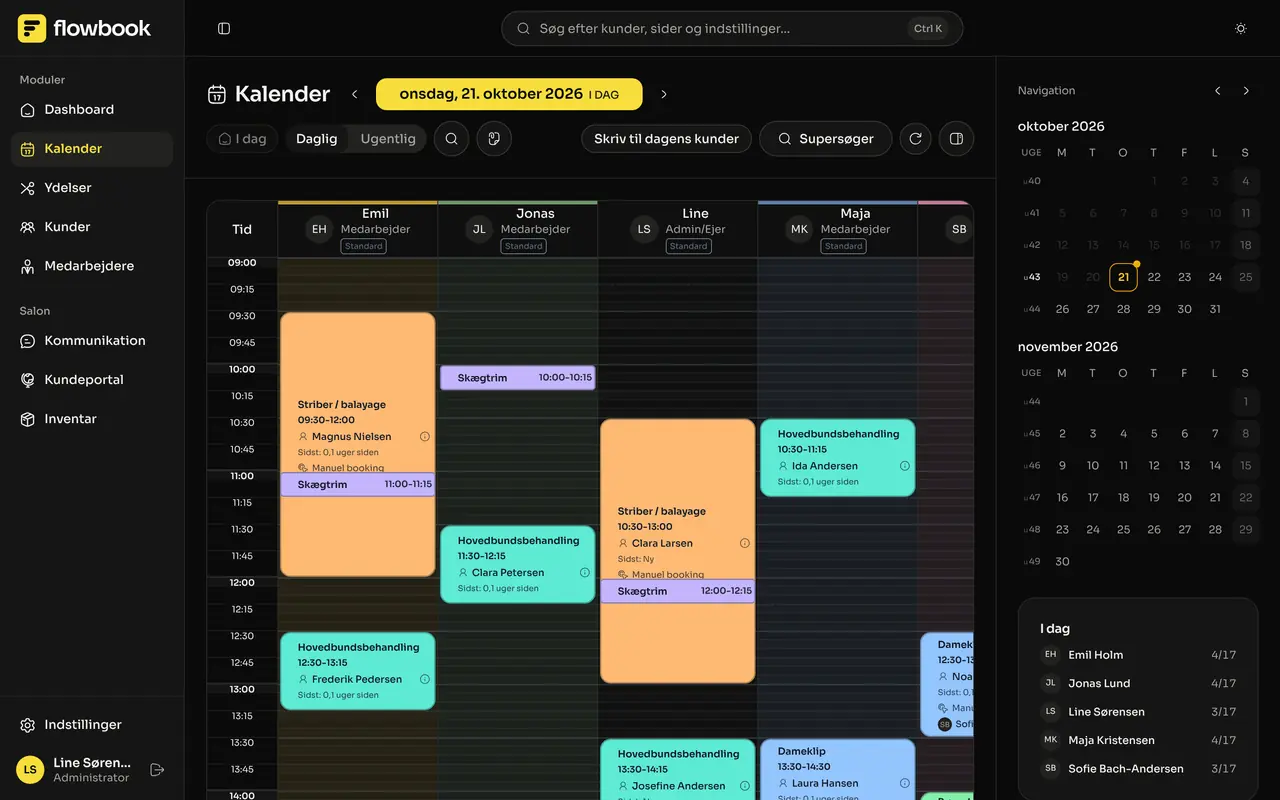The image size is (1280, 800).
Task: Click info icon on Clara Larsen's booking
Action: [x=745, y=543]
